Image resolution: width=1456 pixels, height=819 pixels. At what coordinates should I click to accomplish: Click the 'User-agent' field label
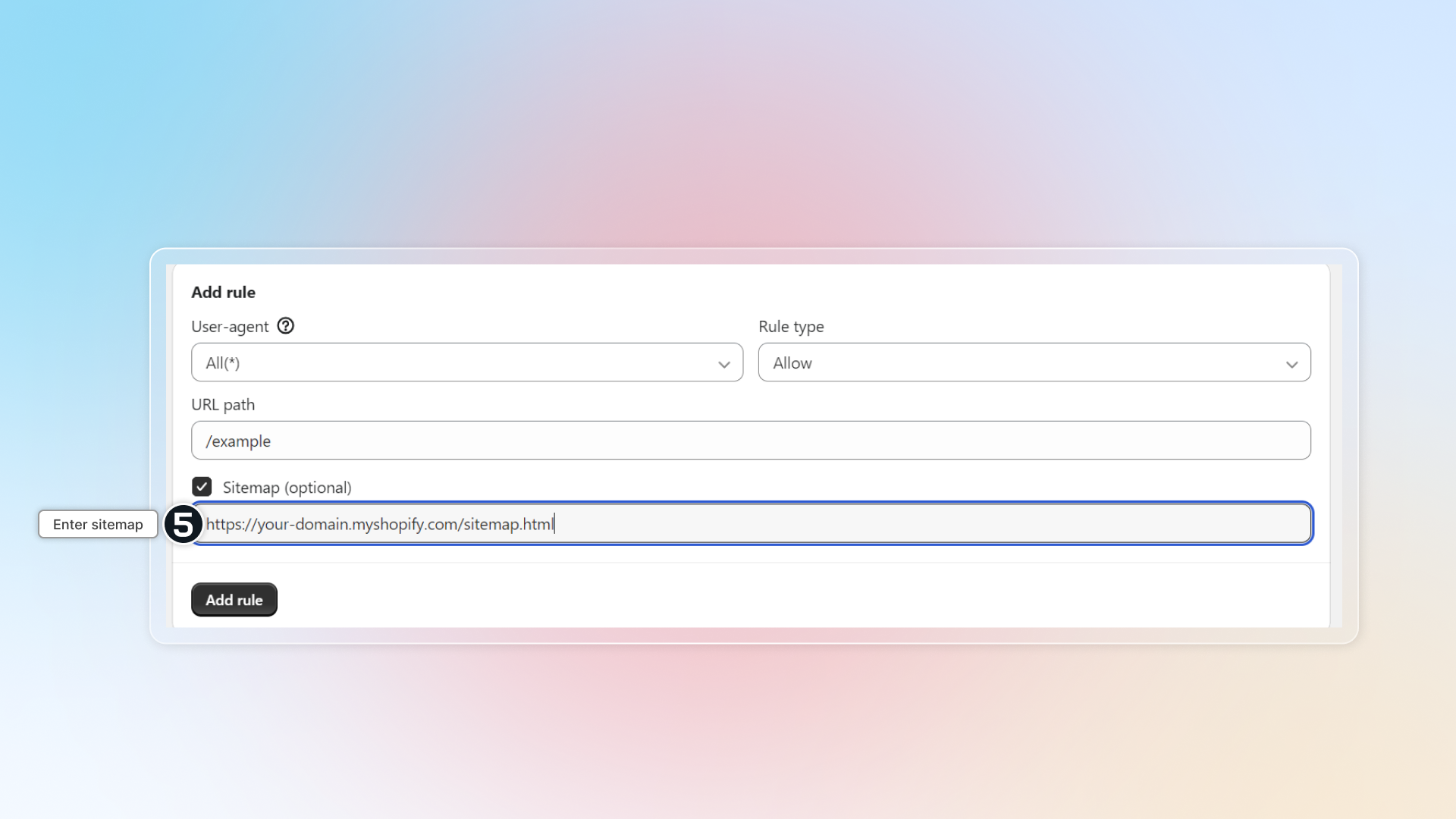(x=230, y=327)
